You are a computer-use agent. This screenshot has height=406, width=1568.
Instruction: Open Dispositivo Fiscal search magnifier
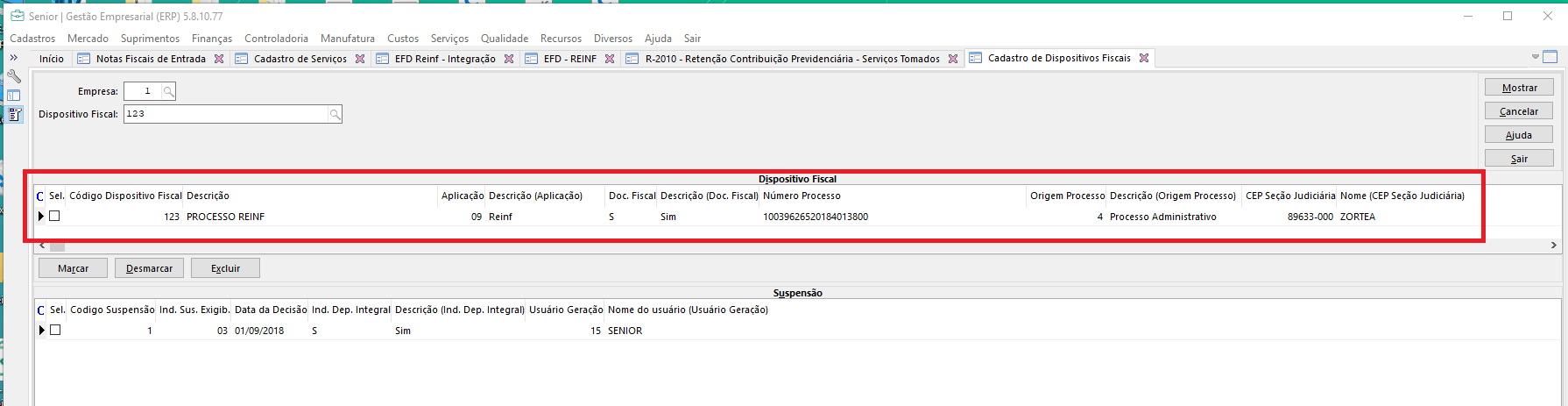coord(335,114)
